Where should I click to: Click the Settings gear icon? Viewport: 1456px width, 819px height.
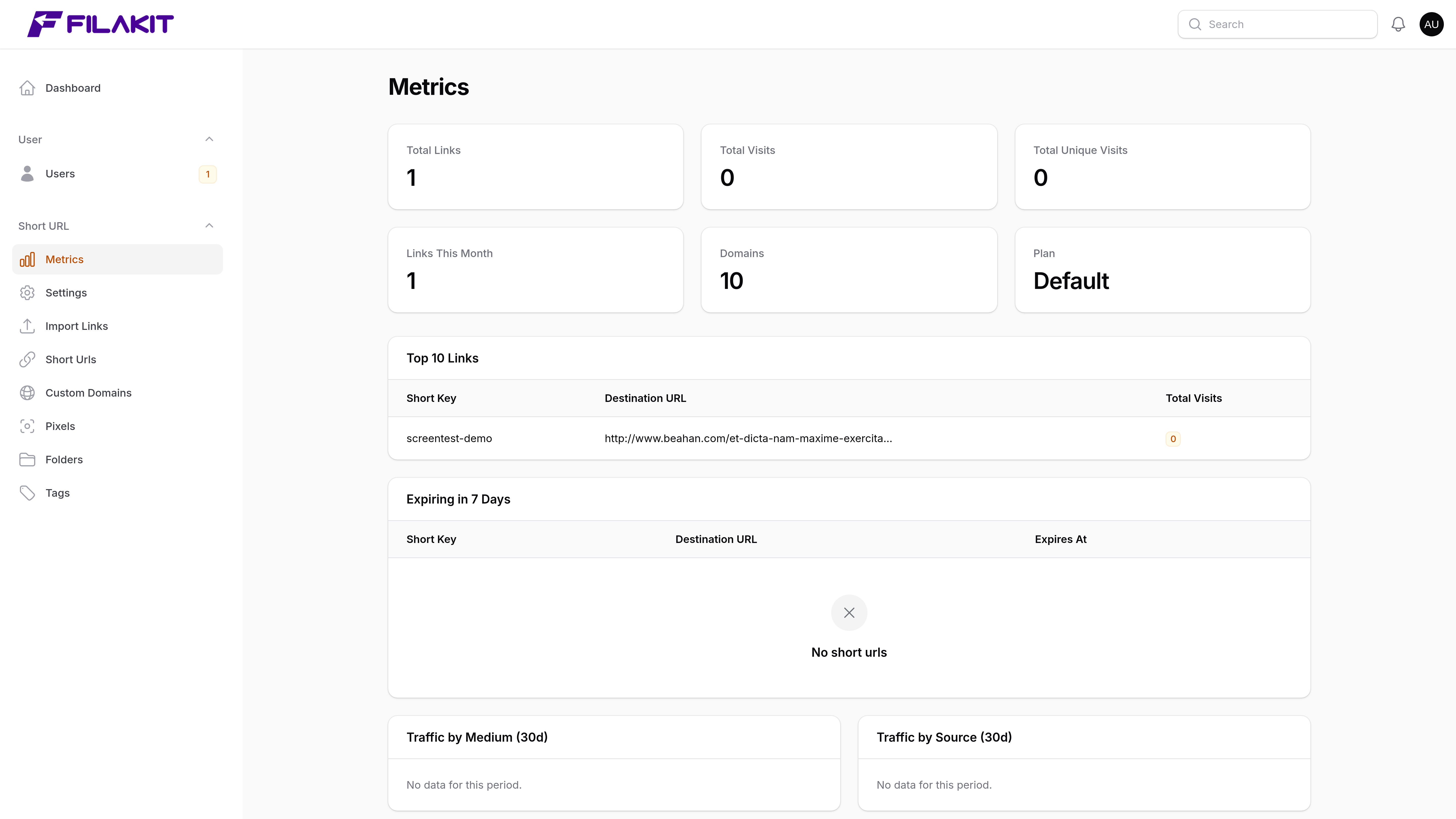tap(27, 293)
